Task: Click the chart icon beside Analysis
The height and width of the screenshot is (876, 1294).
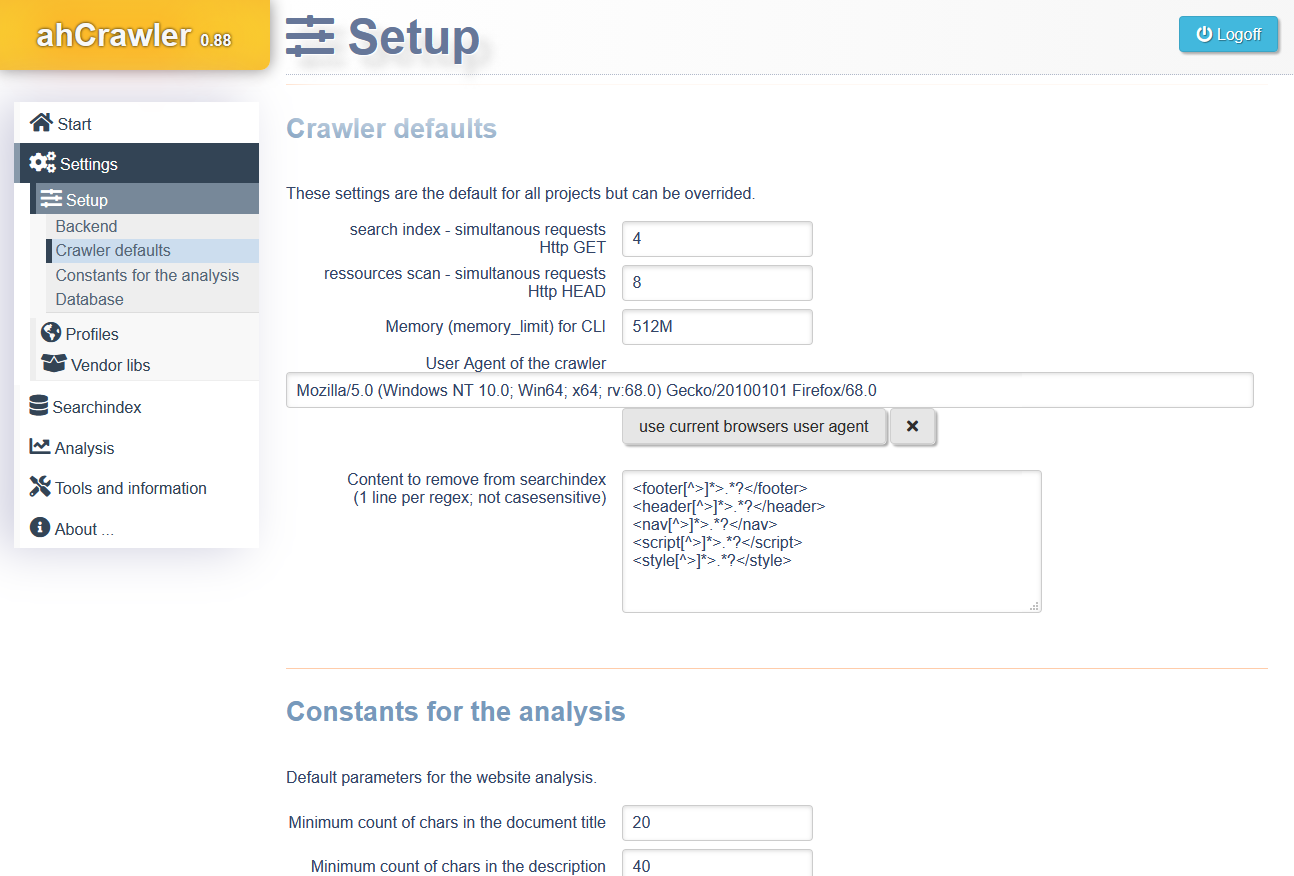Action: [x=40, y=447]
